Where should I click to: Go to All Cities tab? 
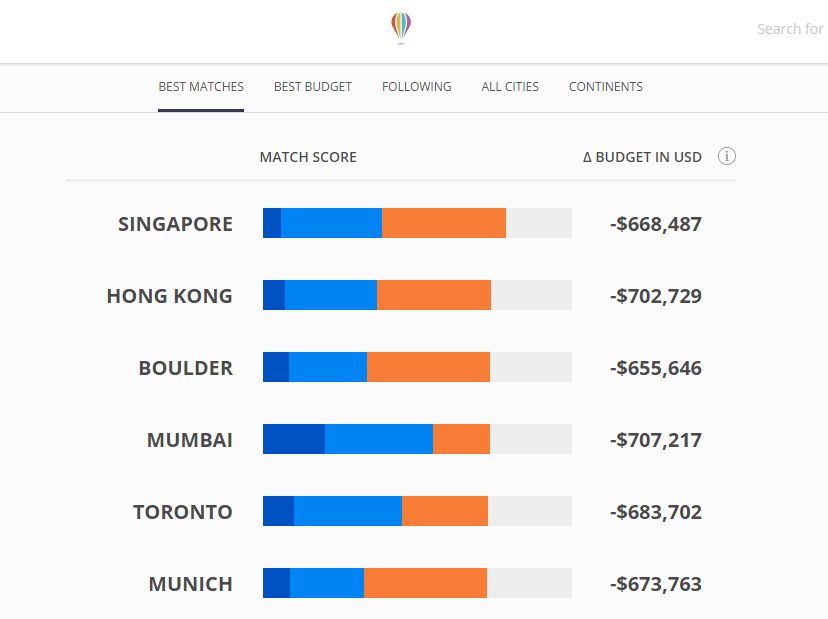510,87
